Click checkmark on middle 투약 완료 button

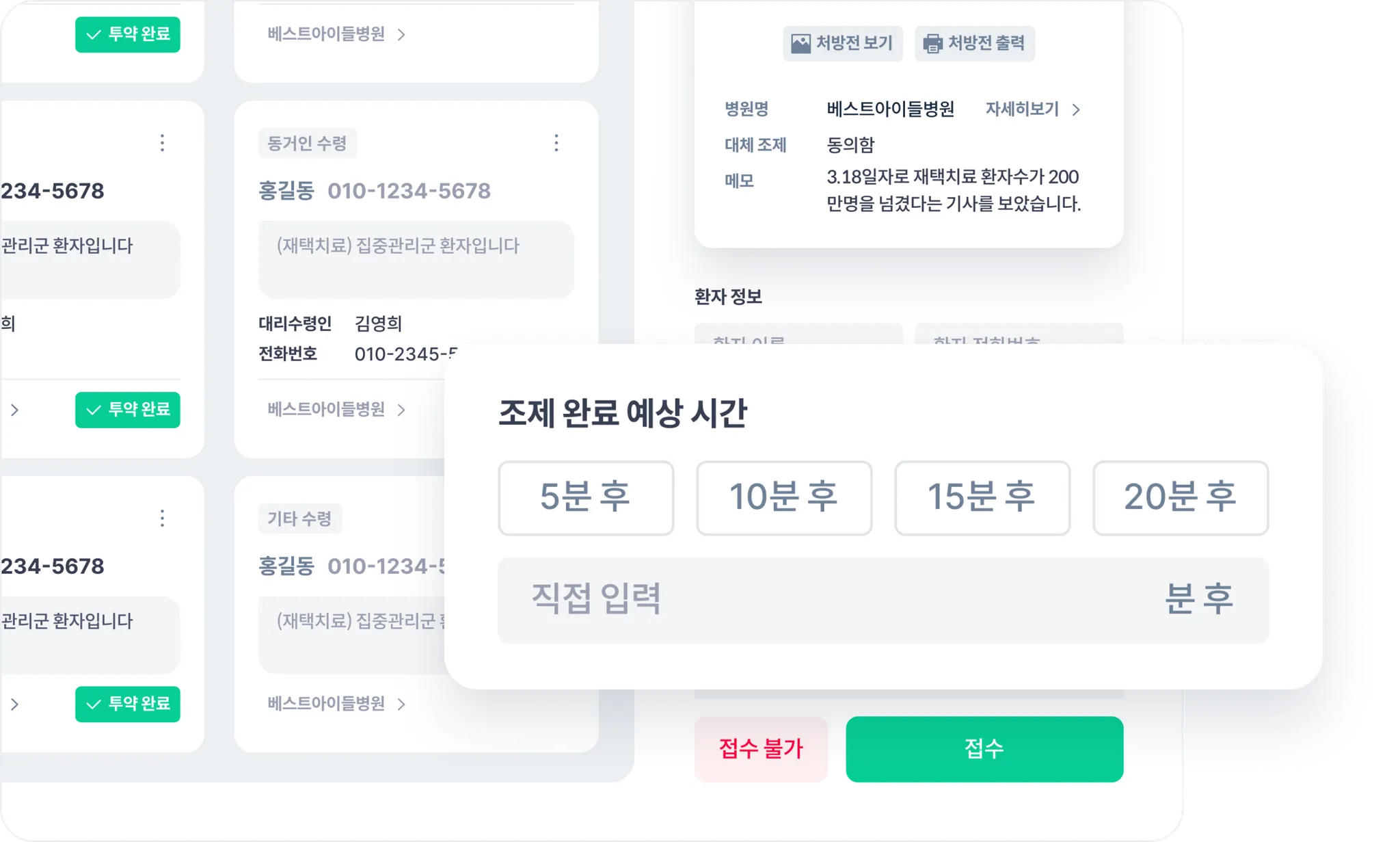[x=94, y=410]
